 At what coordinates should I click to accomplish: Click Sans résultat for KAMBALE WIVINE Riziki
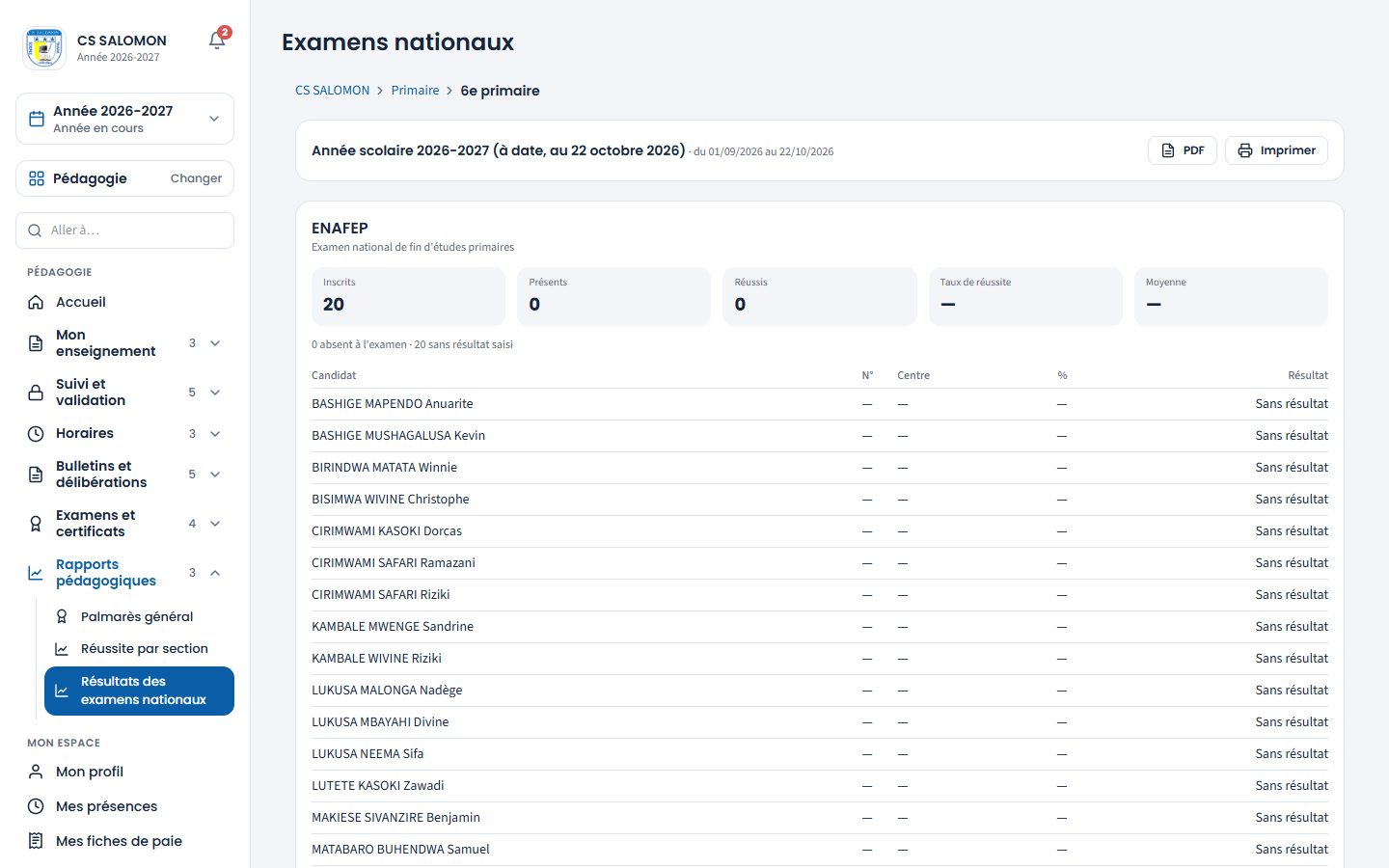pos(1292,659)
